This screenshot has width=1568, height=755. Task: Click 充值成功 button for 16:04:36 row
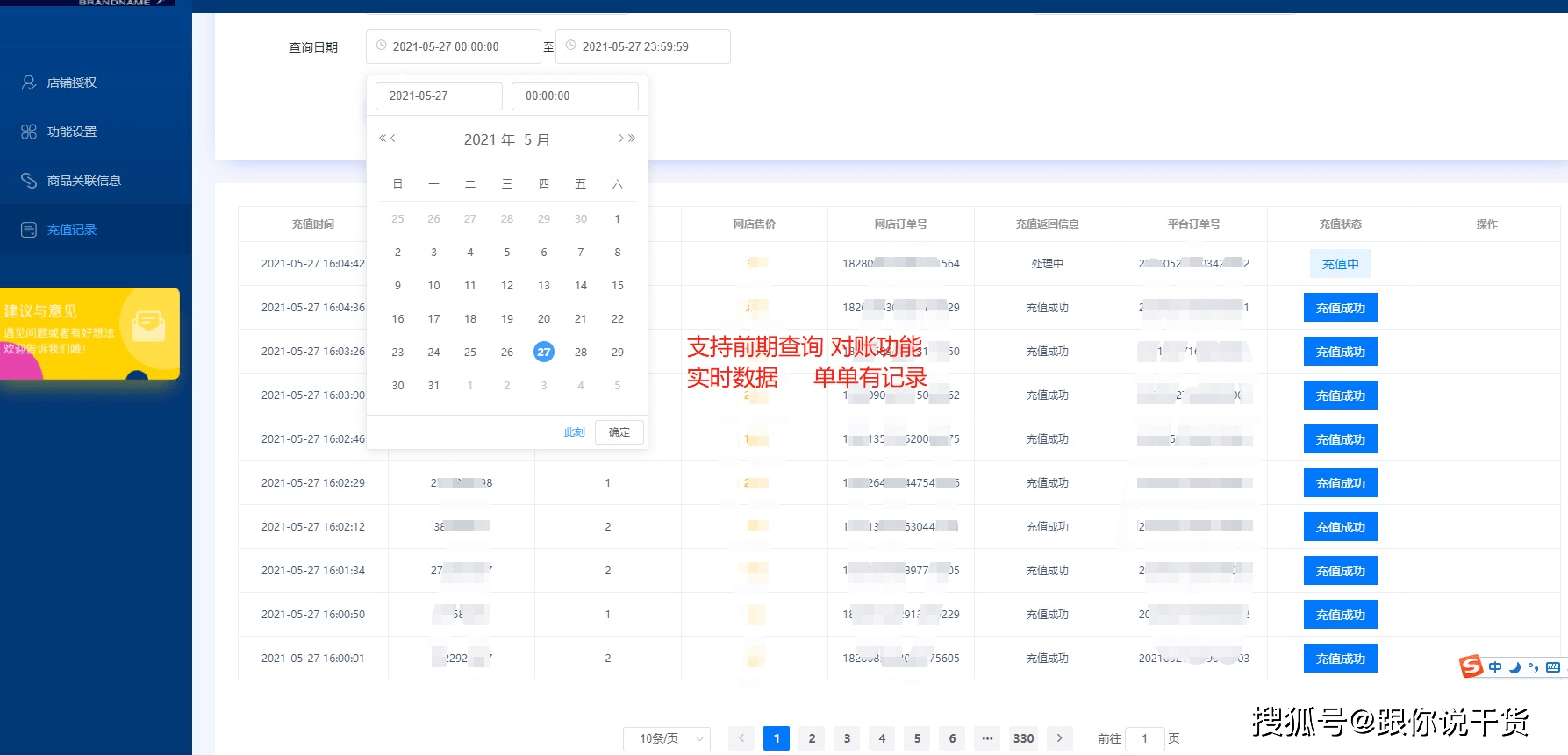point(1341,308)
